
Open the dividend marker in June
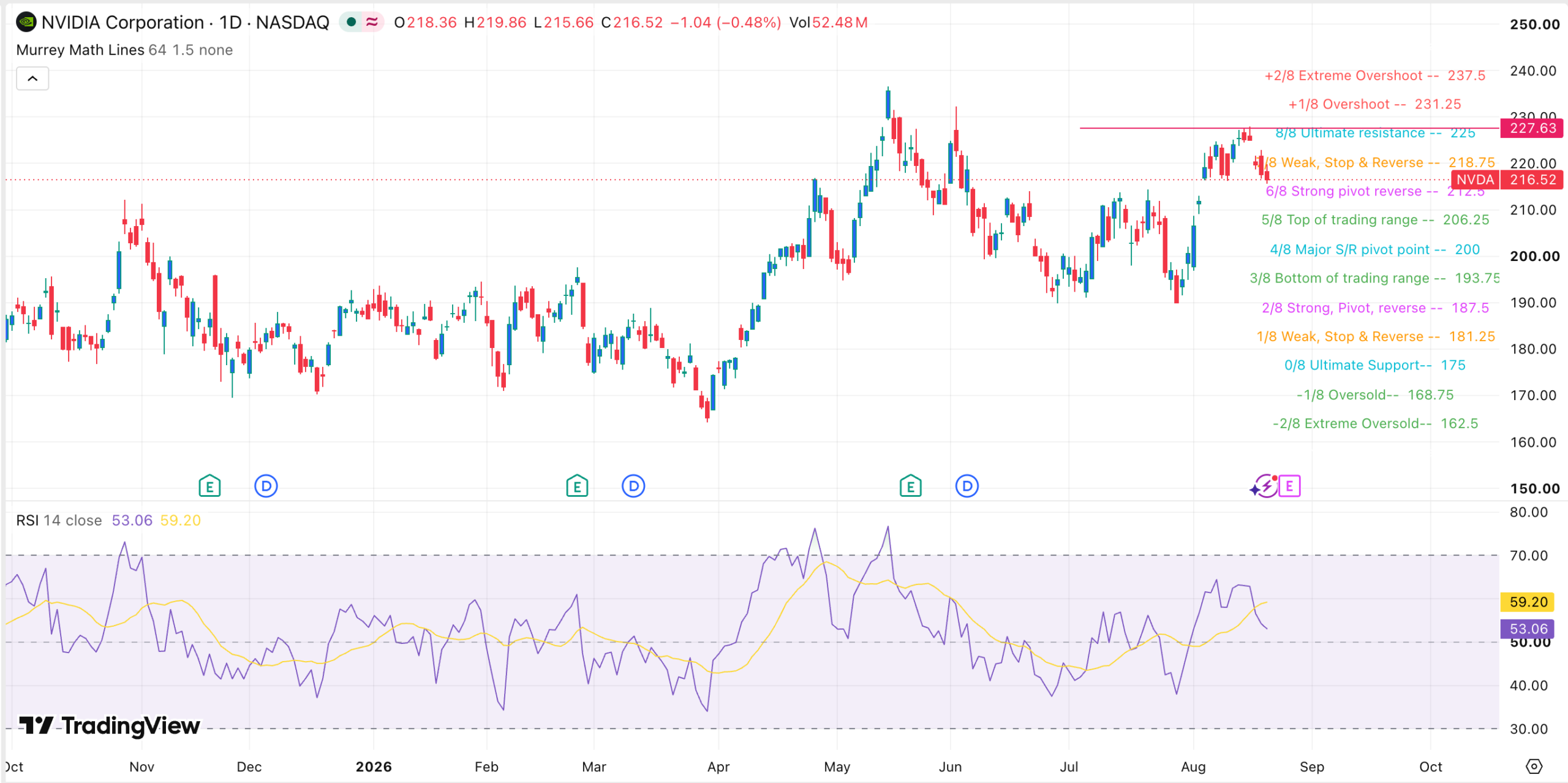pos(967,486)
